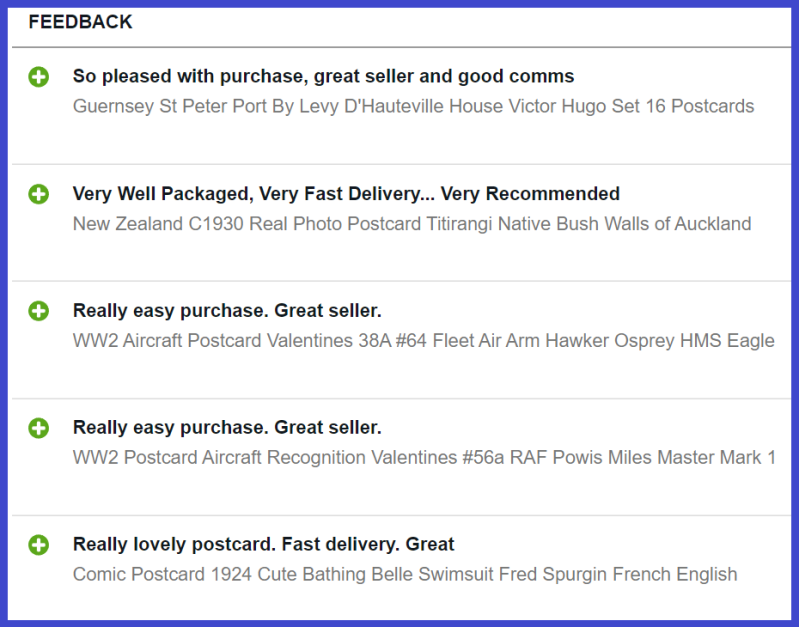
Task: Click the green plus icon beside Comic Postcard feedback
Action: (x=38, y=545)
